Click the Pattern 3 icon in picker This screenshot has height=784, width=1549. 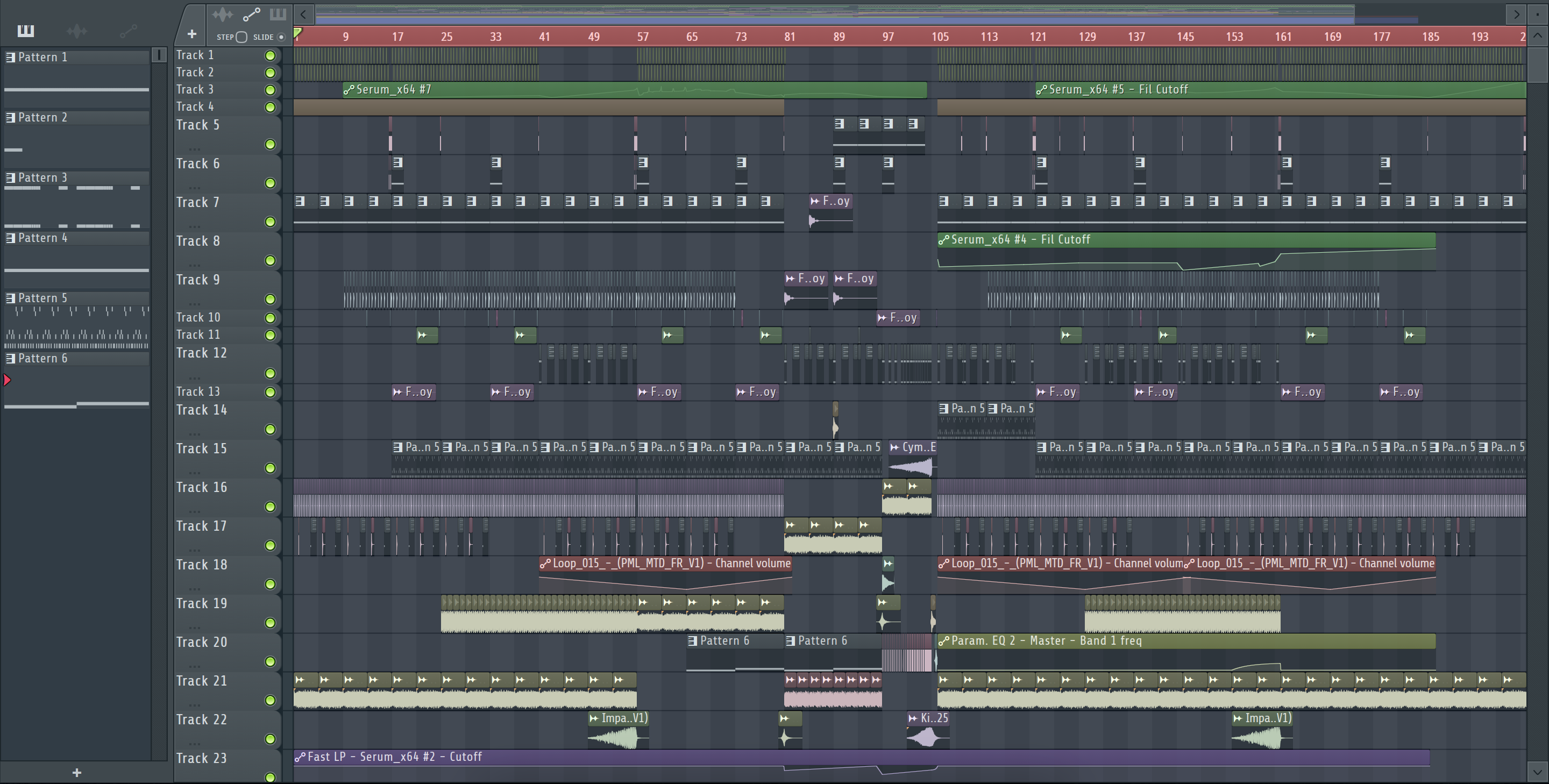[10, 177]
